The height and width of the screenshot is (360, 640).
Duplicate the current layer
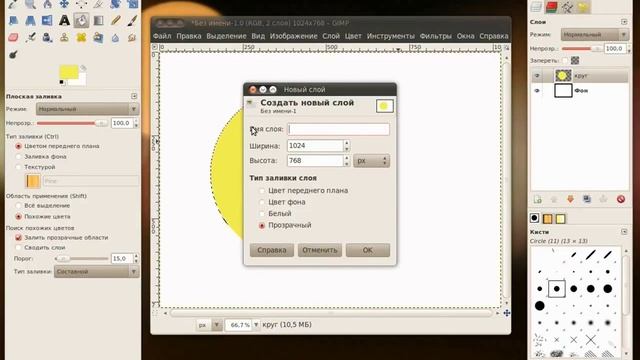(x=587, y=199)
